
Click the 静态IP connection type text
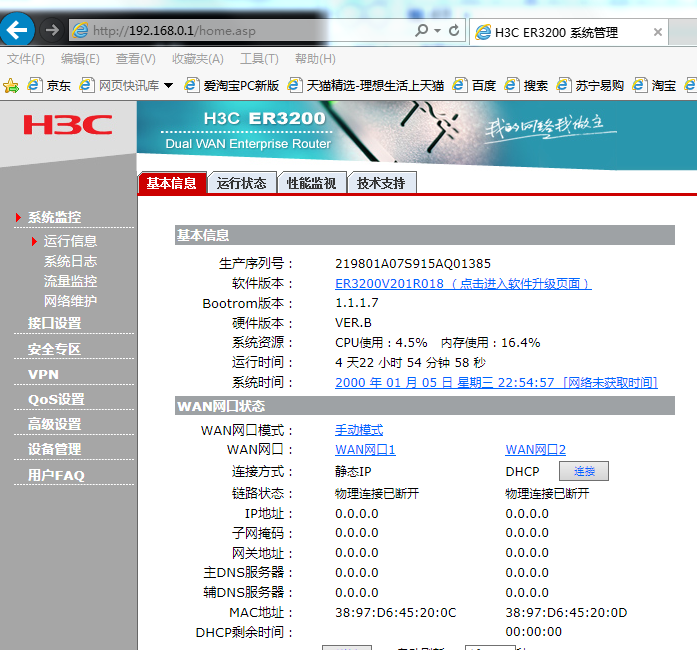coord(353,471)
